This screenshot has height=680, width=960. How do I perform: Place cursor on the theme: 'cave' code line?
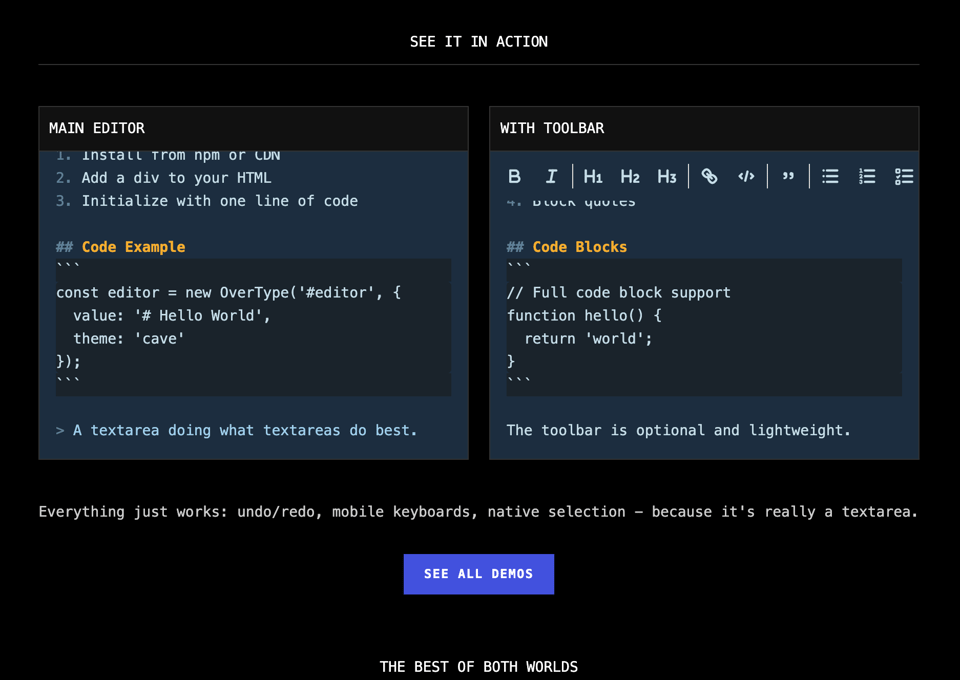coord(129,339)
